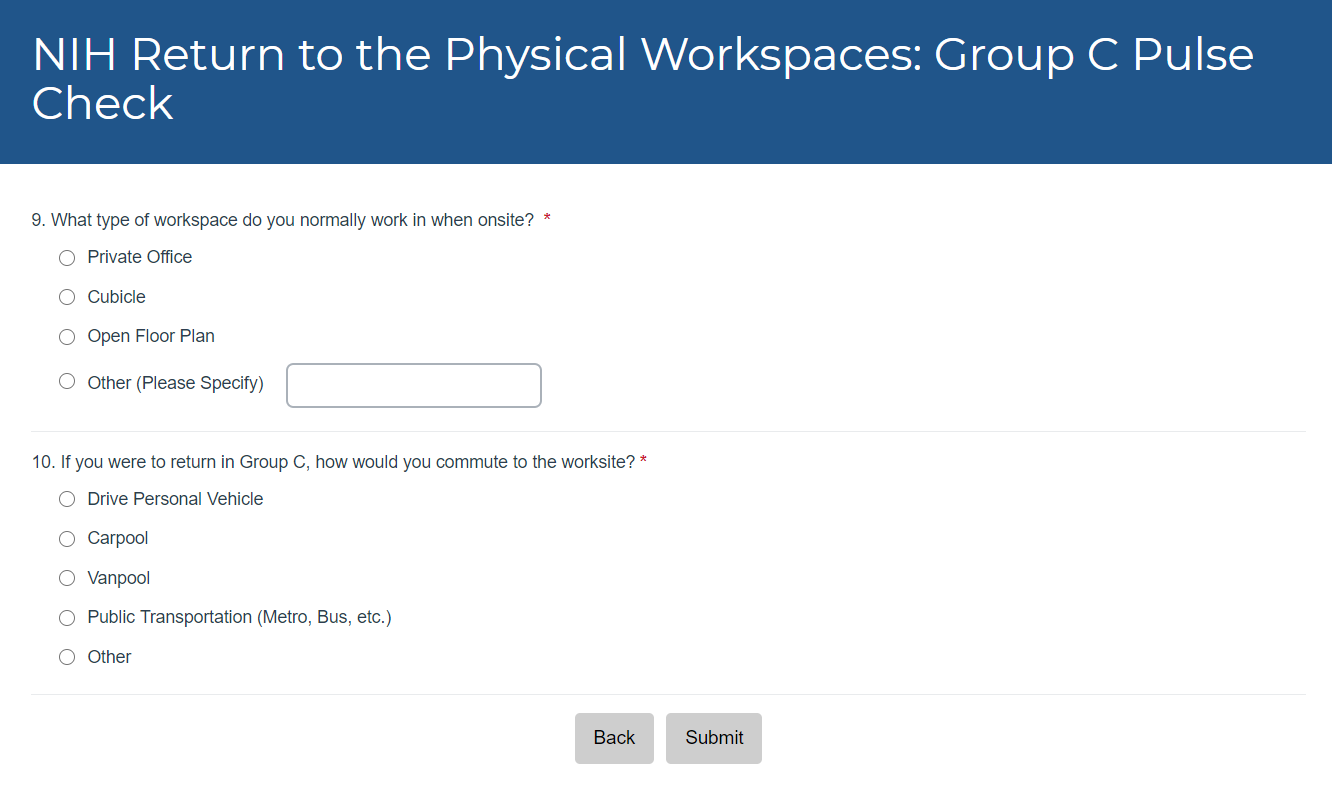Viewport: 1332px width, 788px height.
Task: Click Public Transportation (Metro, Bus, etc.) label
Action: click(x=239, y=617)
